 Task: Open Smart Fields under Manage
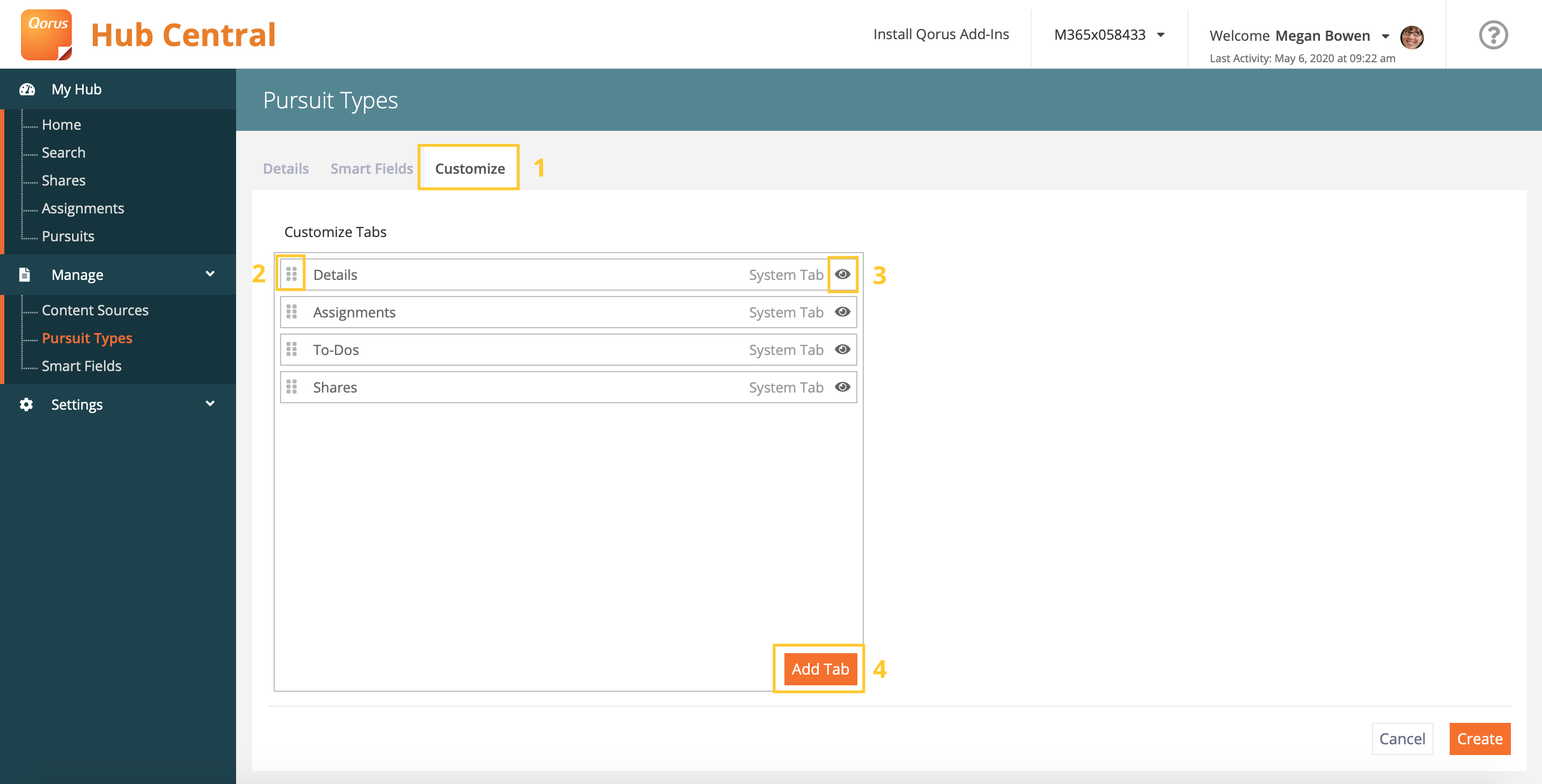click(82, 366)
